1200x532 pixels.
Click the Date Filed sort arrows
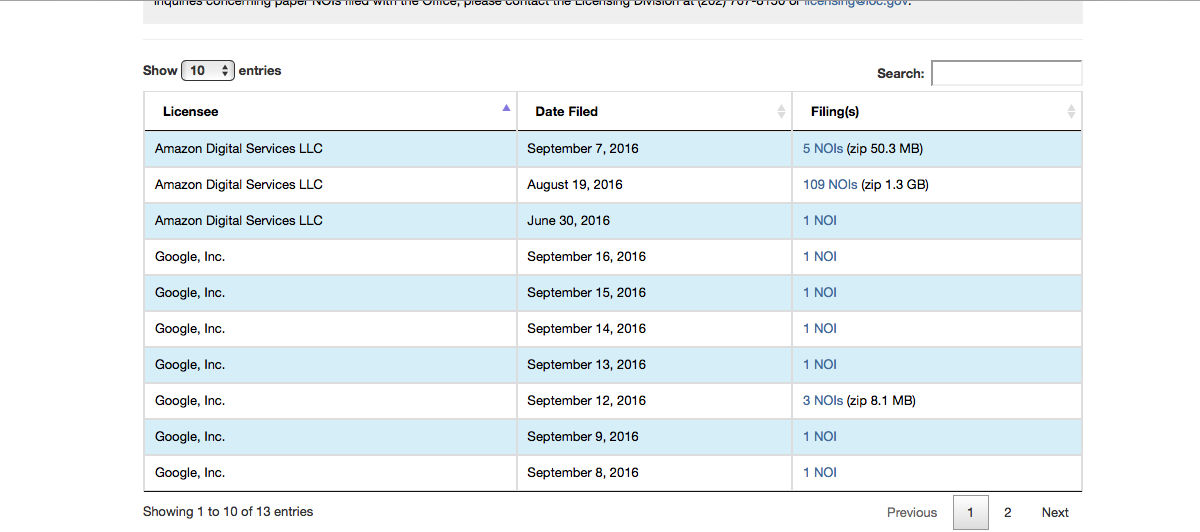point(781,111)
